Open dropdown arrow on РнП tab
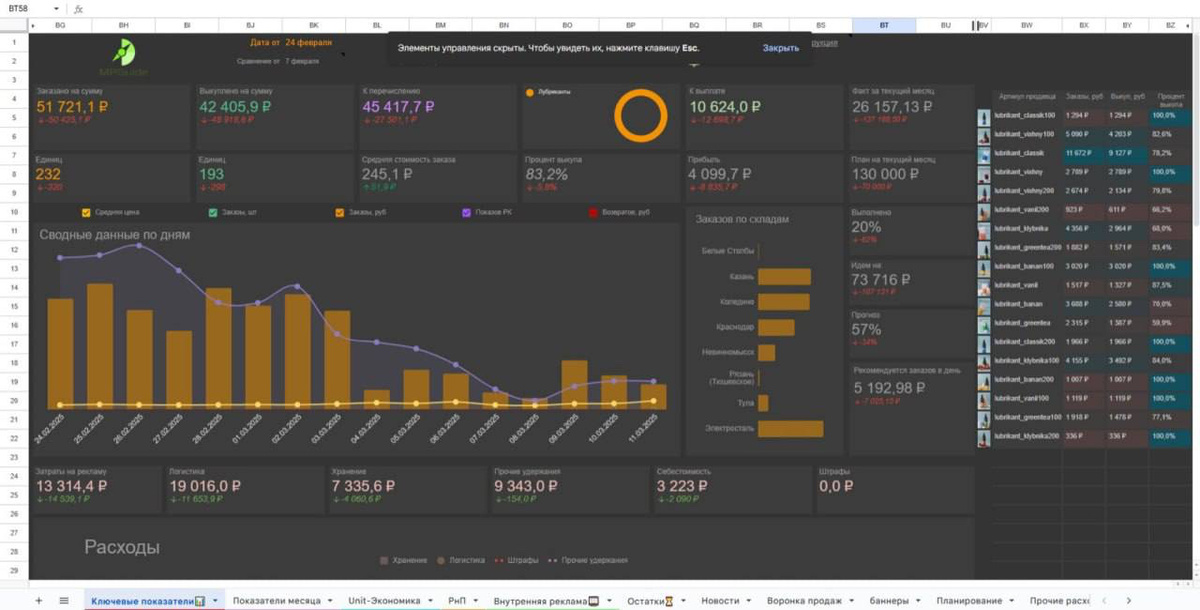This screenshot has width=1200, height=610. pyautogui.click(x=476, y=601)
